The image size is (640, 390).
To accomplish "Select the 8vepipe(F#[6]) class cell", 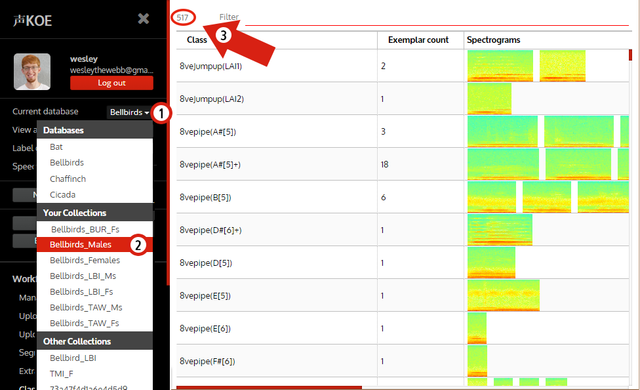I will (277, 361).
